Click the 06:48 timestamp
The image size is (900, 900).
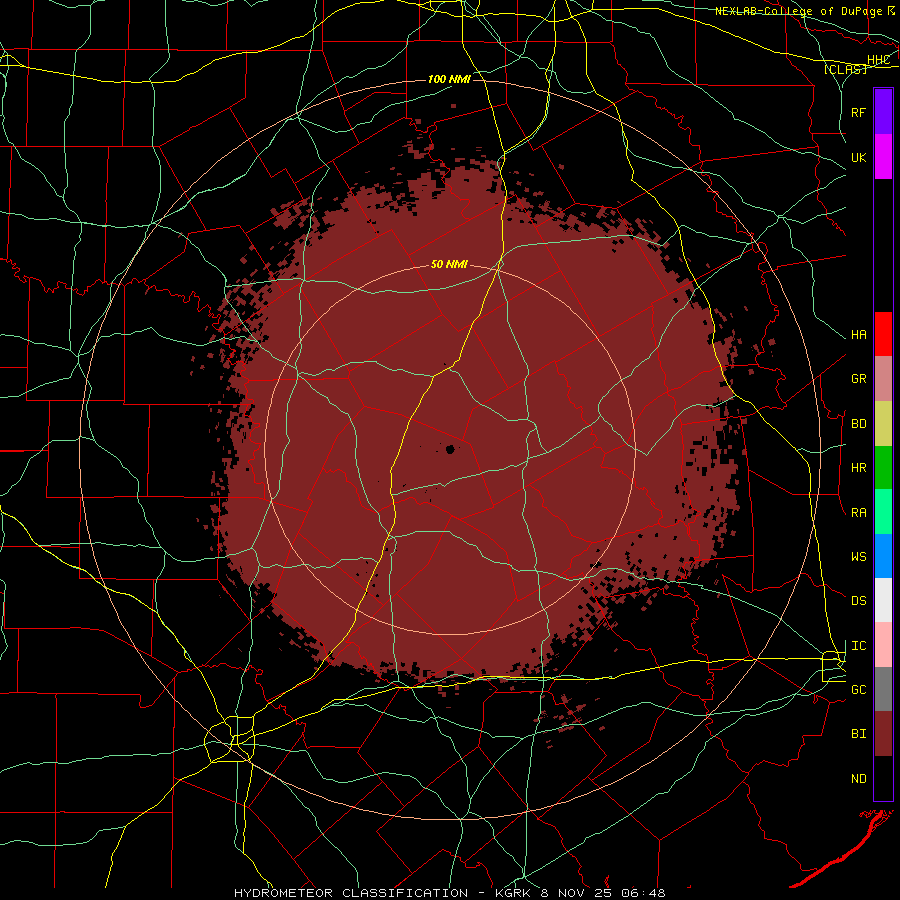point(643,893)
